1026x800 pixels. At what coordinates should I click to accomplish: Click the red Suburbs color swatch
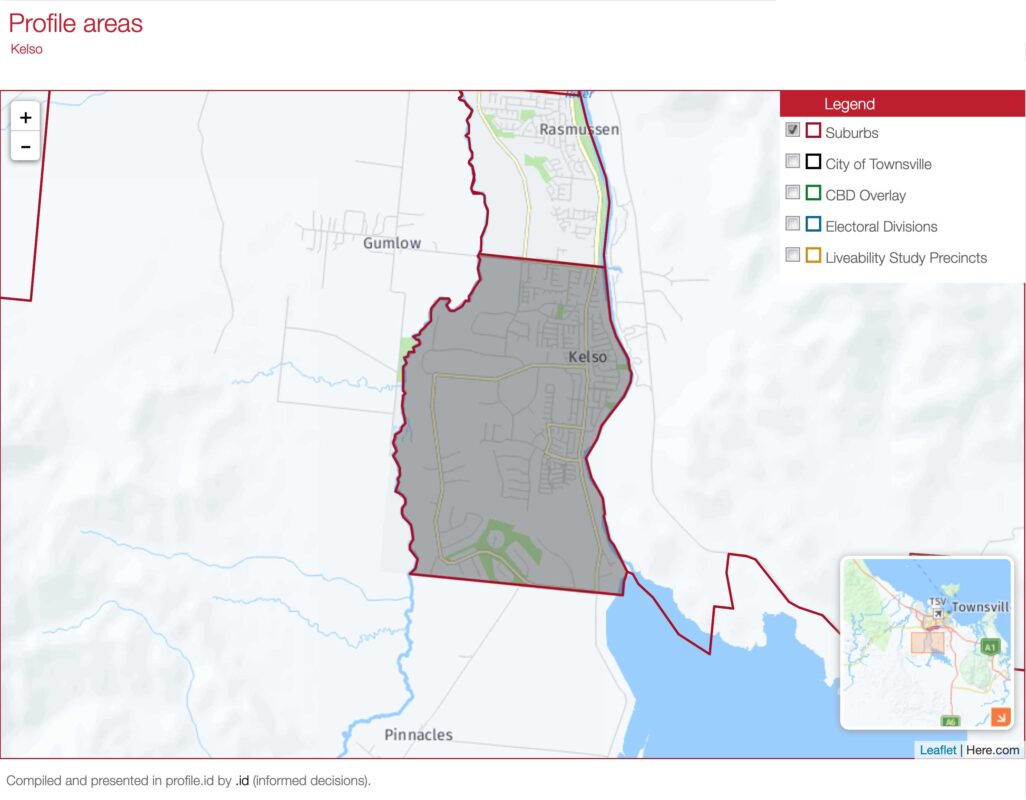click(x=813, y=130)
